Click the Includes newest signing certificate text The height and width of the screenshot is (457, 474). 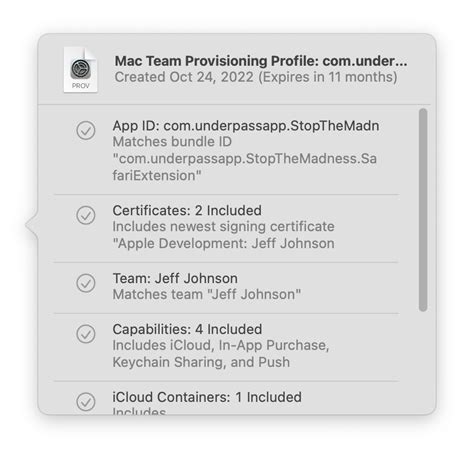click(x=223, y=226)
